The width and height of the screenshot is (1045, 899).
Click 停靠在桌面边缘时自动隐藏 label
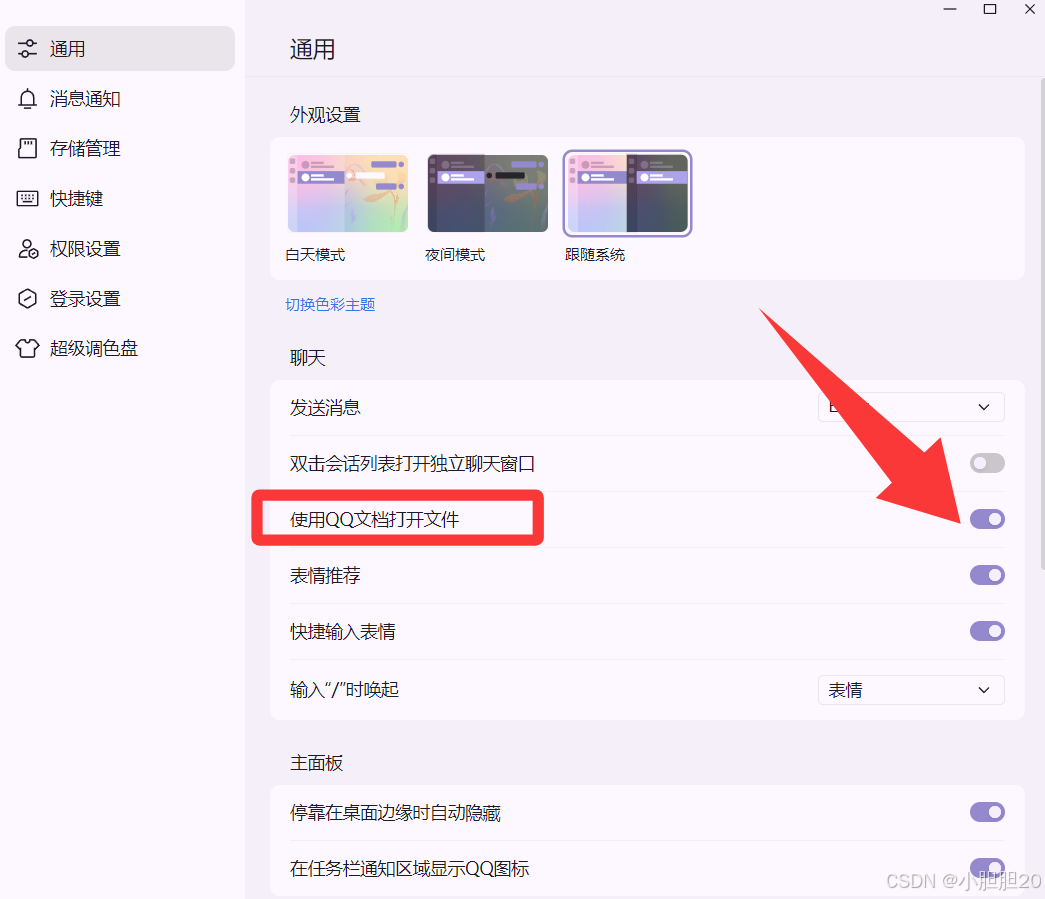click(x=395, y=812)
